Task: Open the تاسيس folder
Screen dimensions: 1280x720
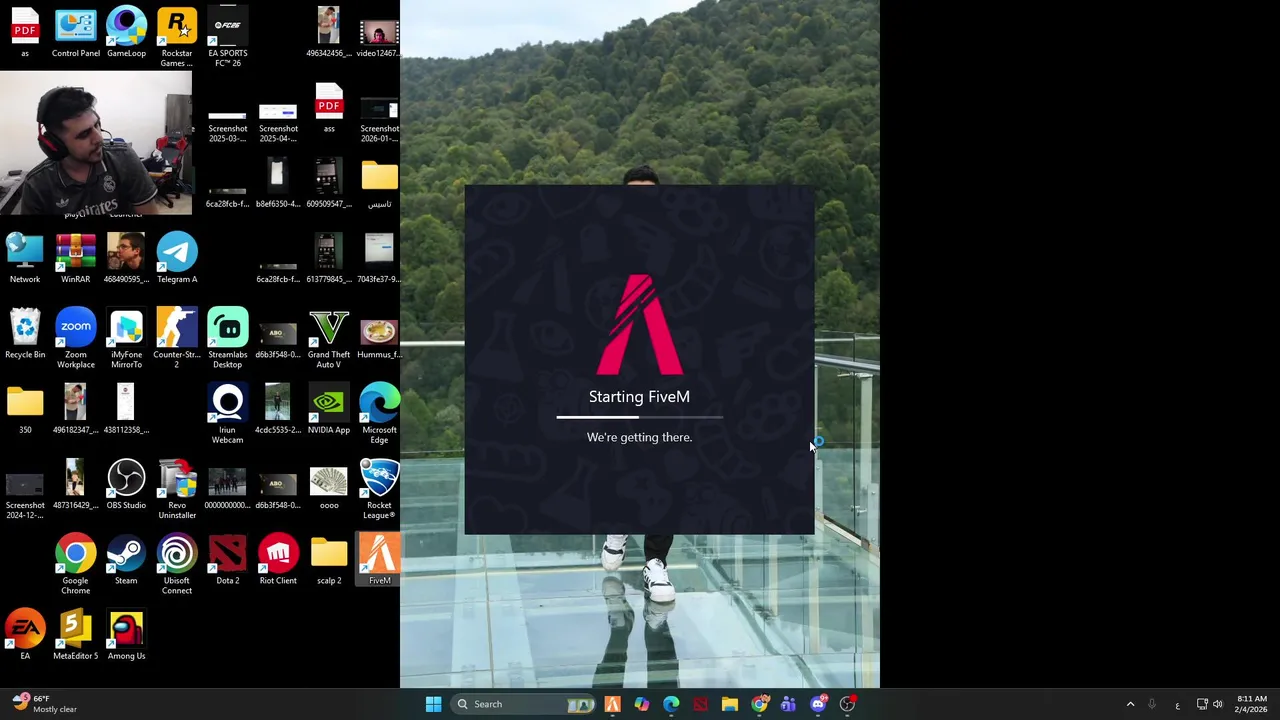Action: pyautogui.click(x=380, y=183)
